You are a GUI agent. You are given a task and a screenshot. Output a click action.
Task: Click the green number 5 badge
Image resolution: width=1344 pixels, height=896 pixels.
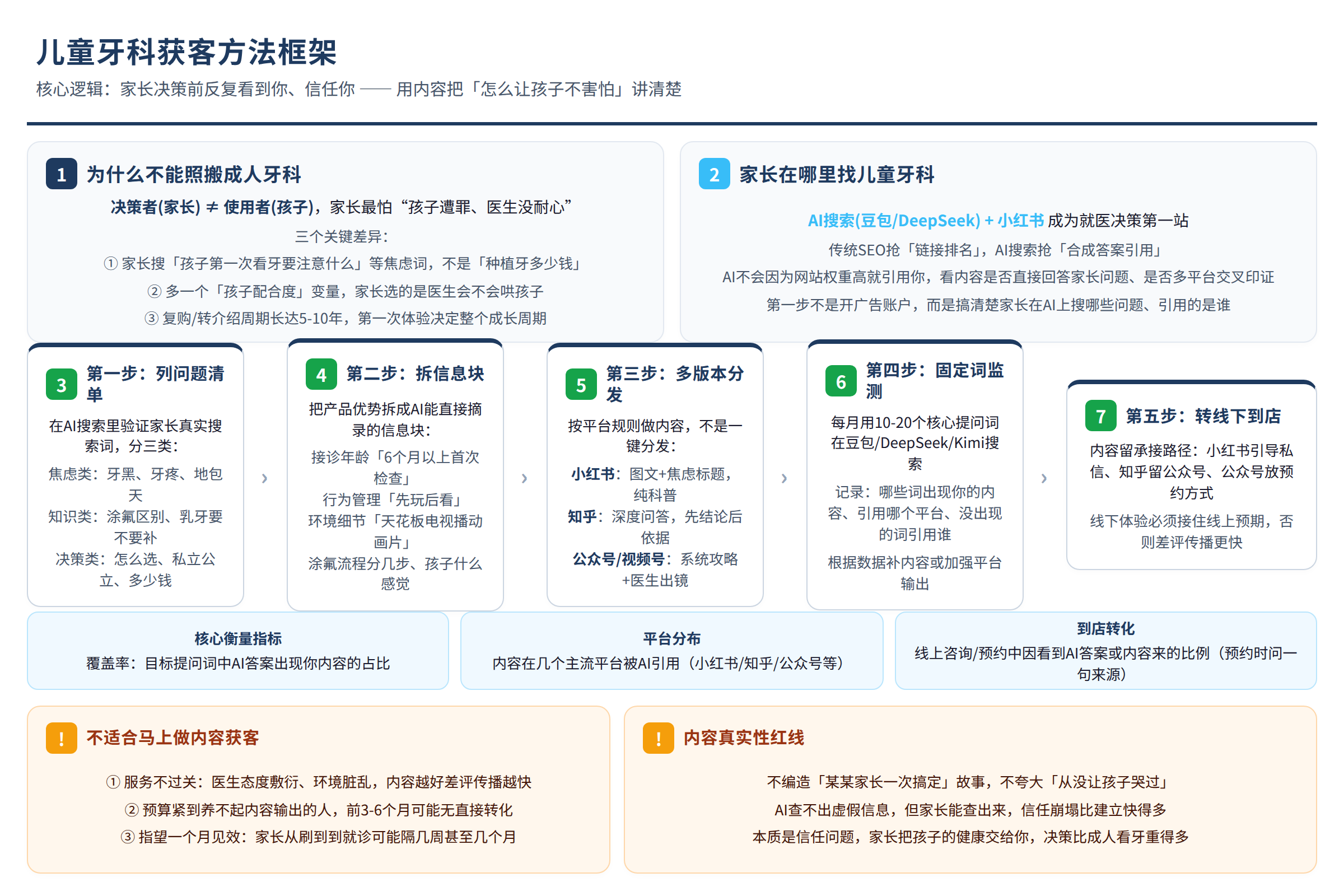click(x=581, y=384)
